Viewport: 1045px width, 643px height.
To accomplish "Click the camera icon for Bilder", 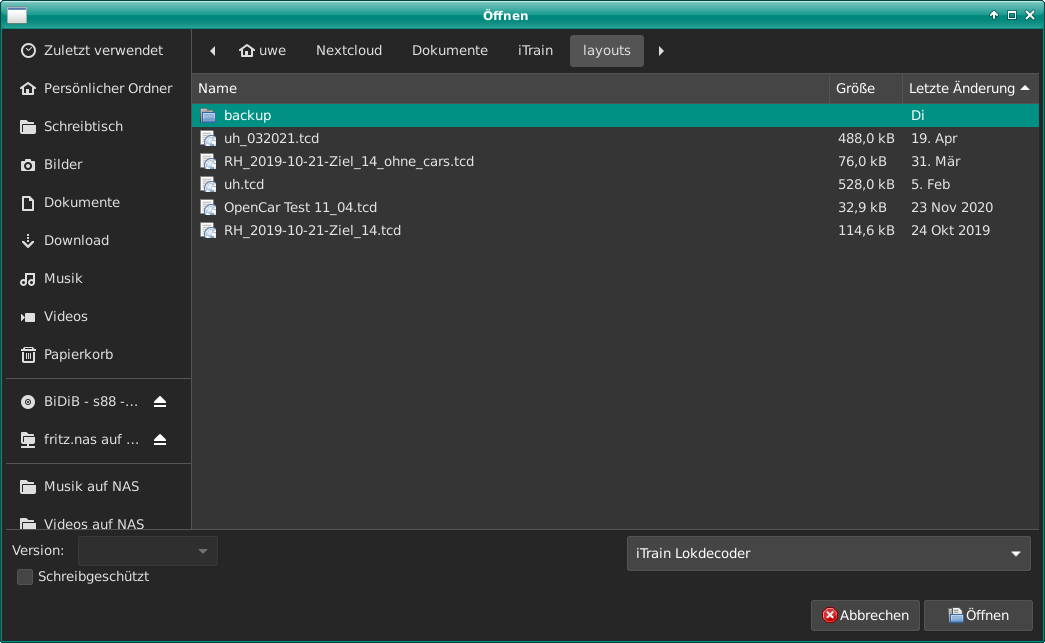I will tap(28, 165).
